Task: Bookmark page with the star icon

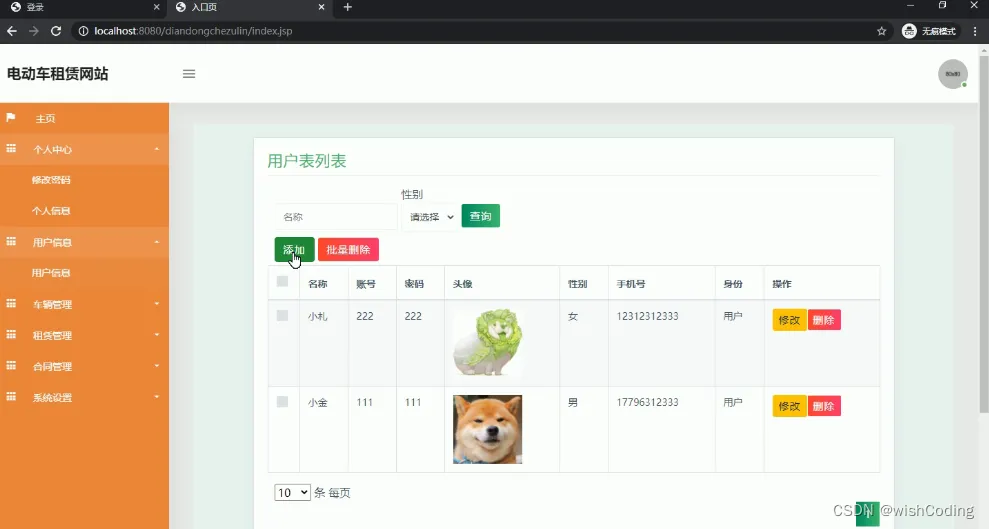Action: pyautogui.click(x=881, y=31)
